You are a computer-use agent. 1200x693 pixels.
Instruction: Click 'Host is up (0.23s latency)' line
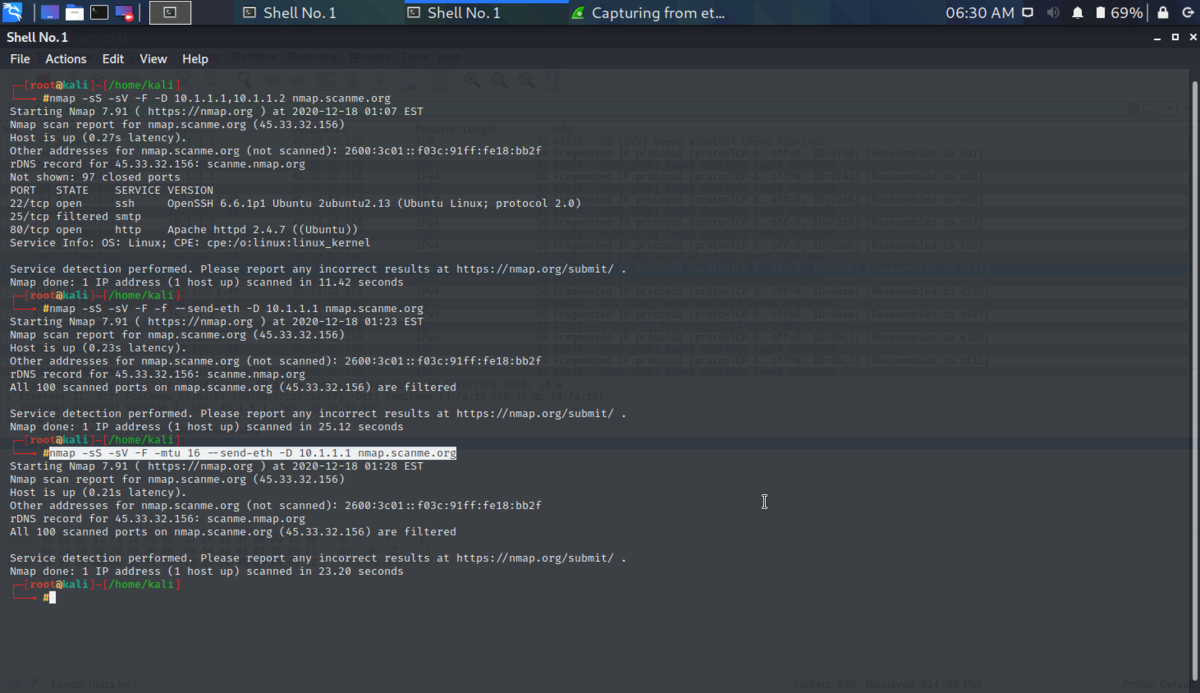[98, 348]
